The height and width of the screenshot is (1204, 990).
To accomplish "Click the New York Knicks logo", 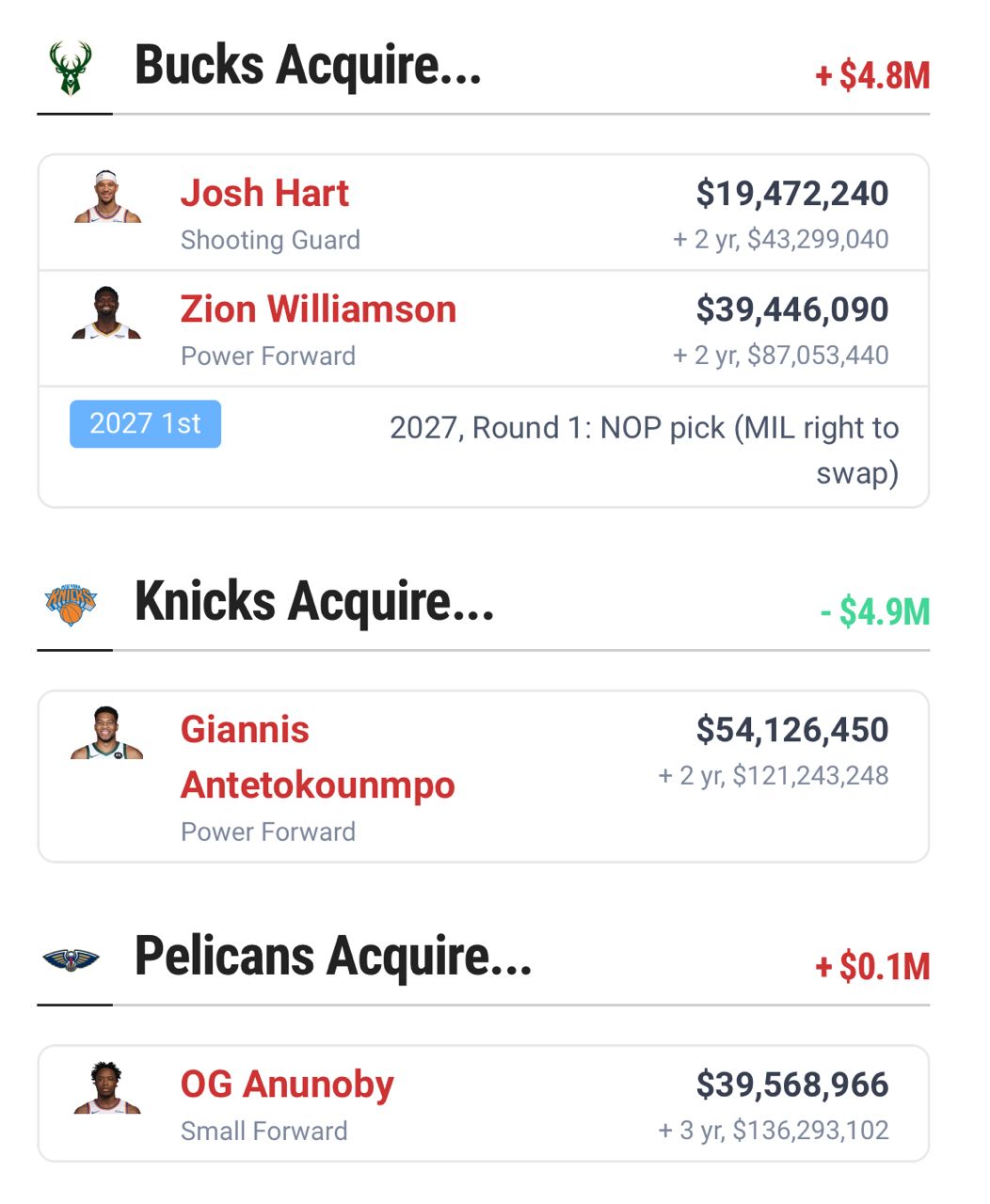I will 71,603.
